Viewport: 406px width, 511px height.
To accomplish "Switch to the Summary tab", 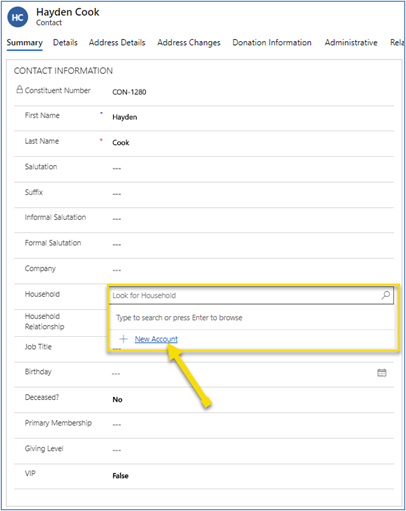I will (25, 43).
